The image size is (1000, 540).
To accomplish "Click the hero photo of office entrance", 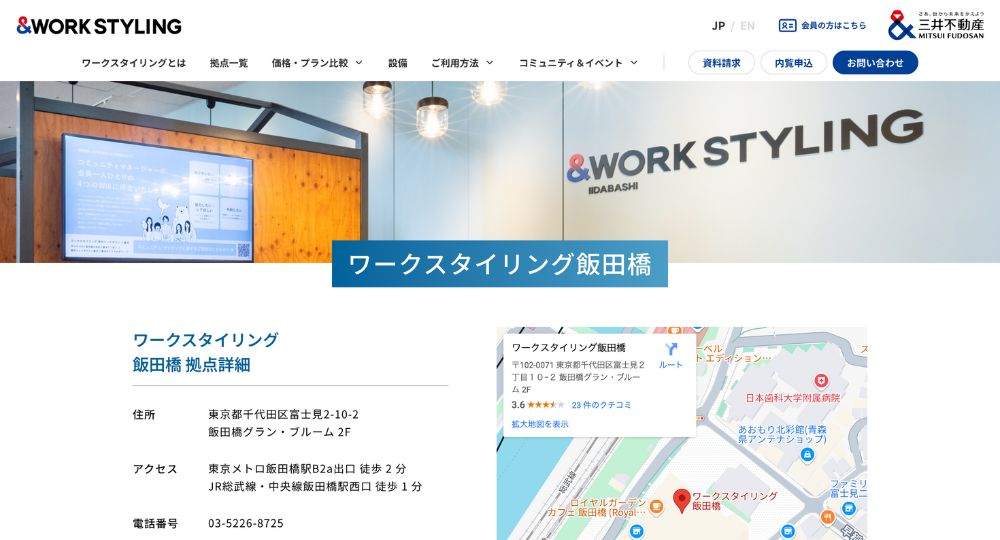I will pos(500,171).
